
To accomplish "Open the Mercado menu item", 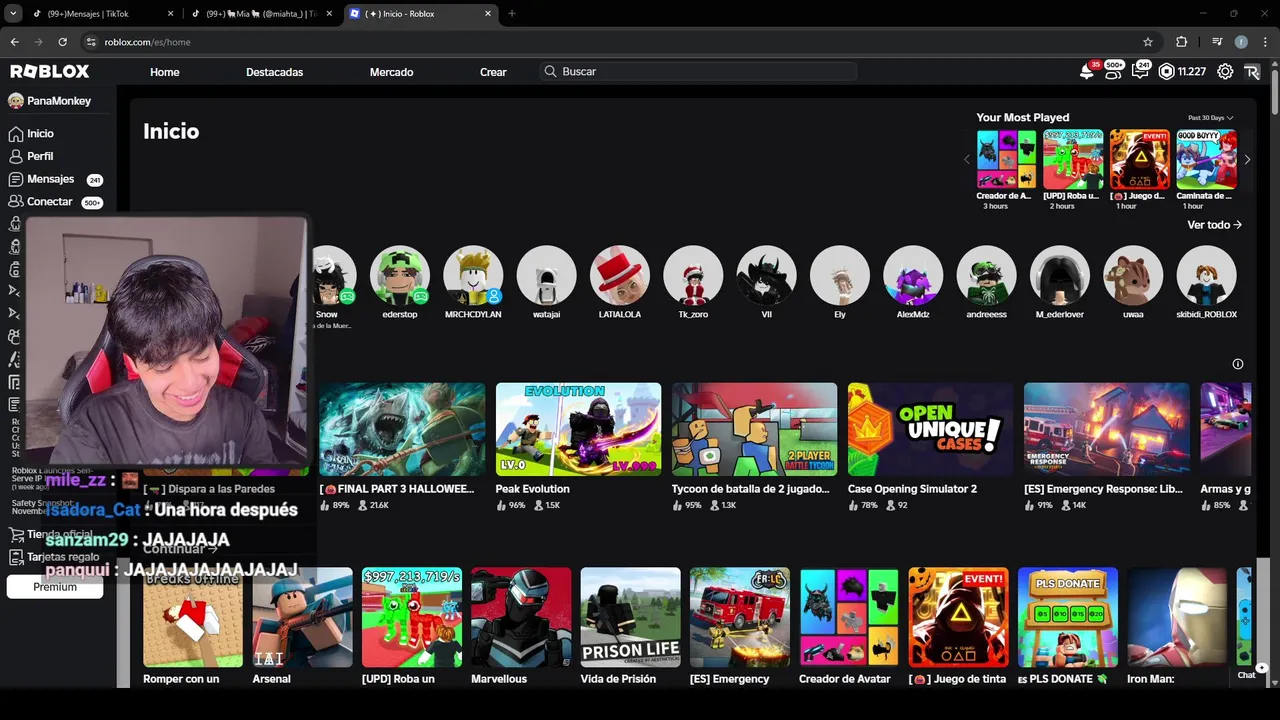I will [x=391, y=72].
